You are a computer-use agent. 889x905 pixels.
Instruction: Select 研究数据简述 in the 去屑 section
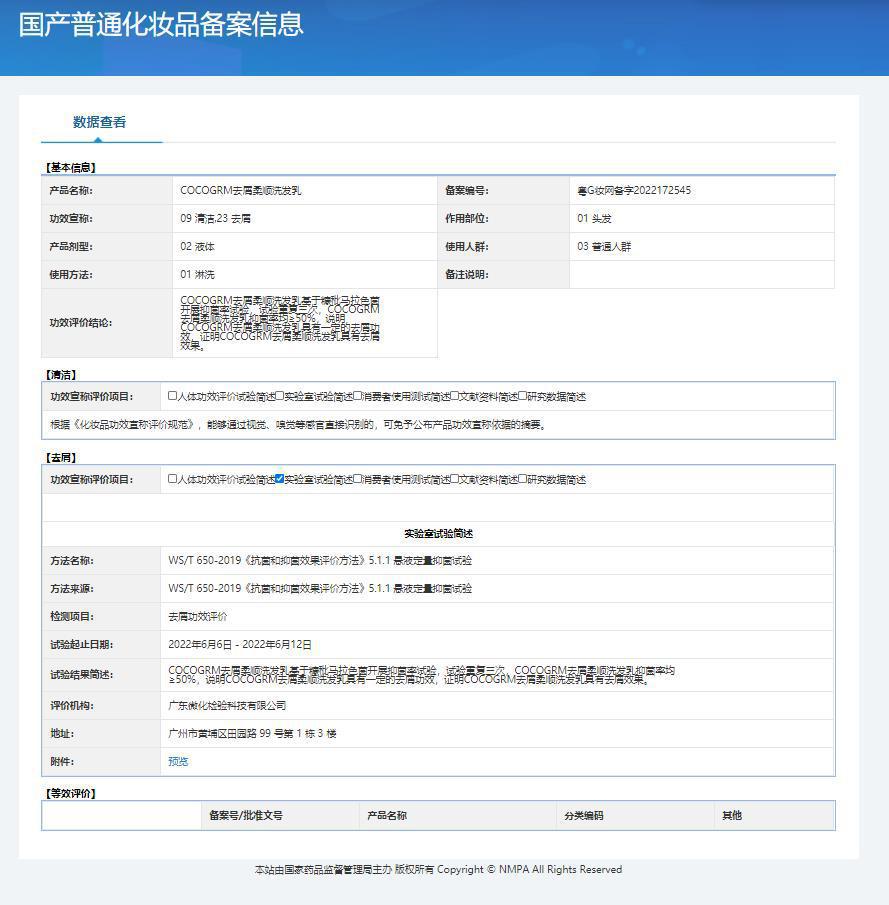pos(522,479)
